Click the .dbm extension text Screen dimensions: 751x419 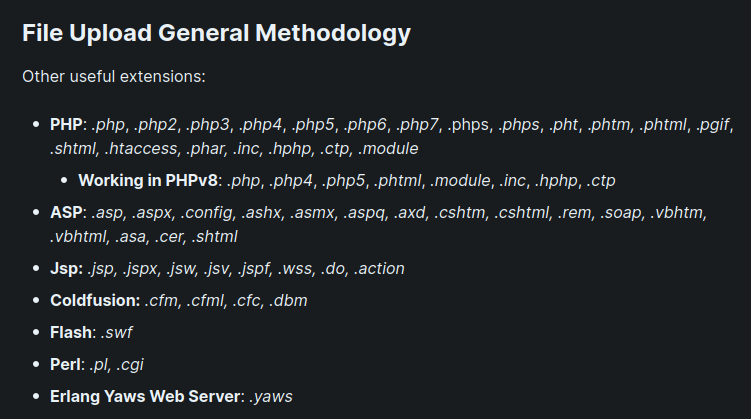point(288,301)
